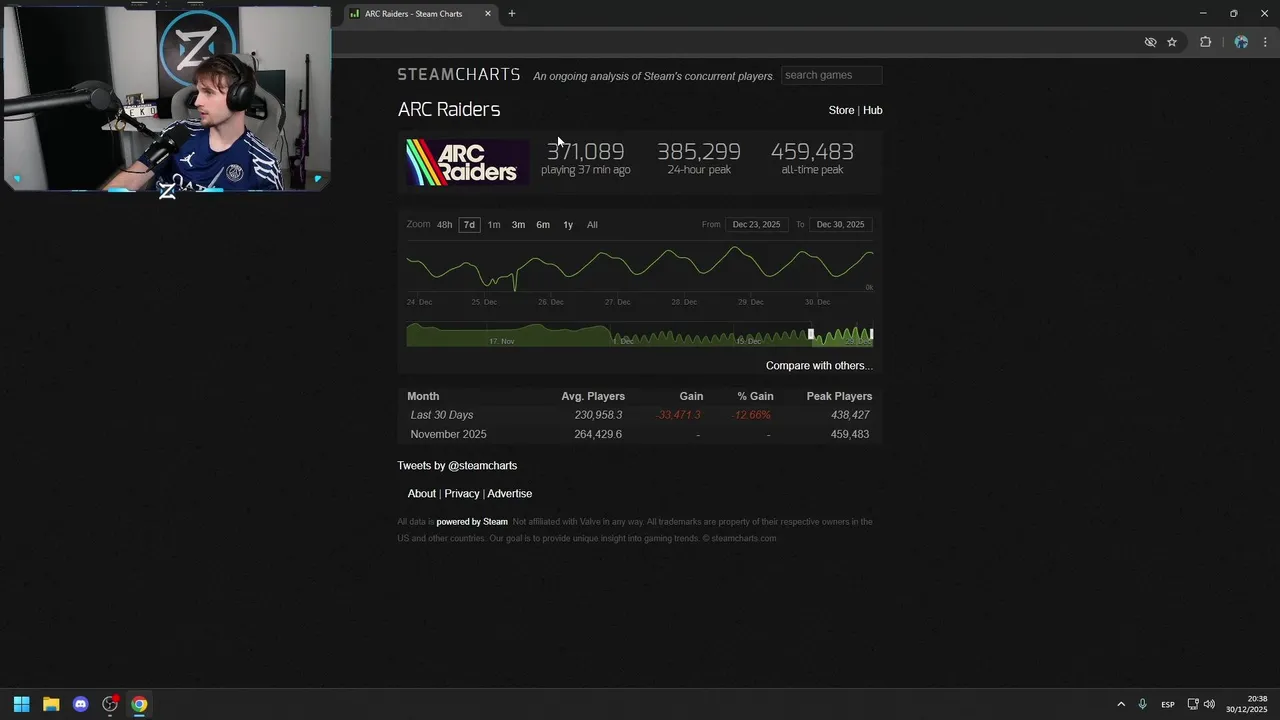
Task: Open the SteamCharts home logo
Action: click(459, 75)
